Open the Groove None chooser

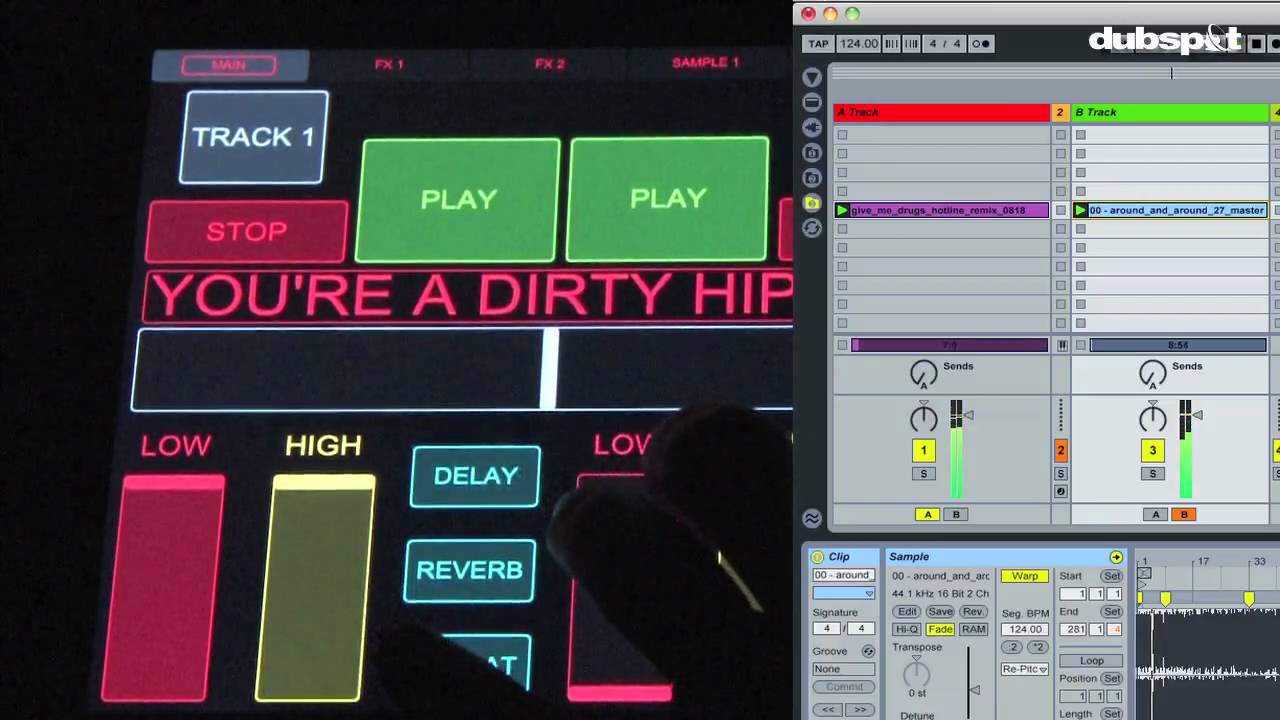(844, 669)
